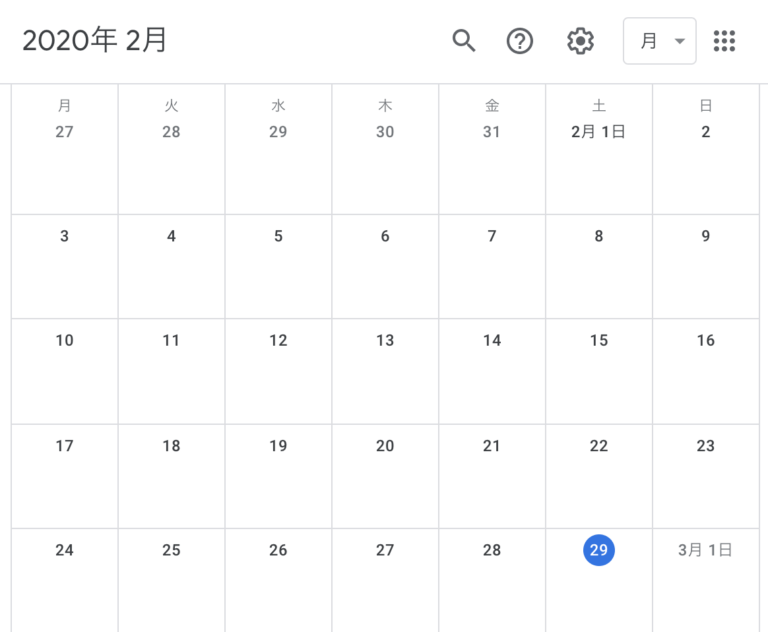
Task: Click day 31 in the first row
Action: pyautogui.click(x=491, y=131)
